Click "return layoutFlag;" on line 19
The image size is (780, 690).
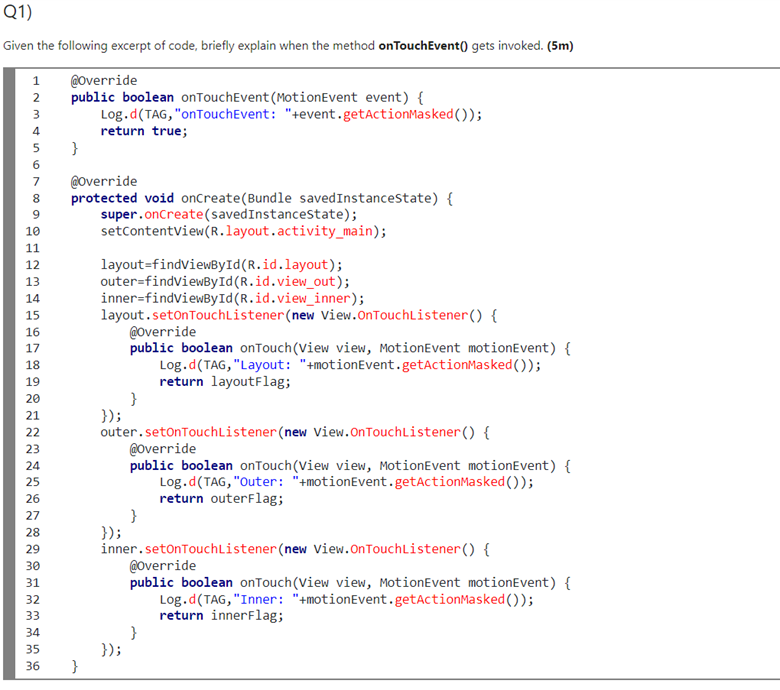225,382
